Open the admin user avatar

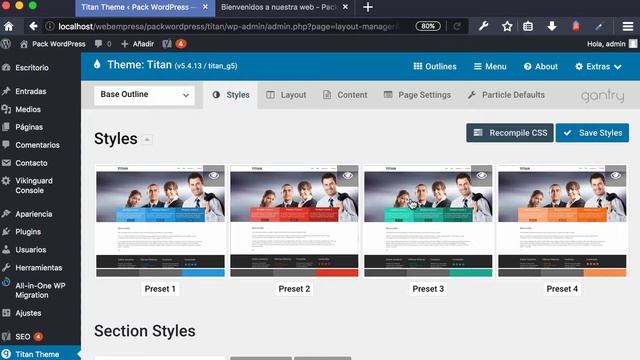pos(633,44)
